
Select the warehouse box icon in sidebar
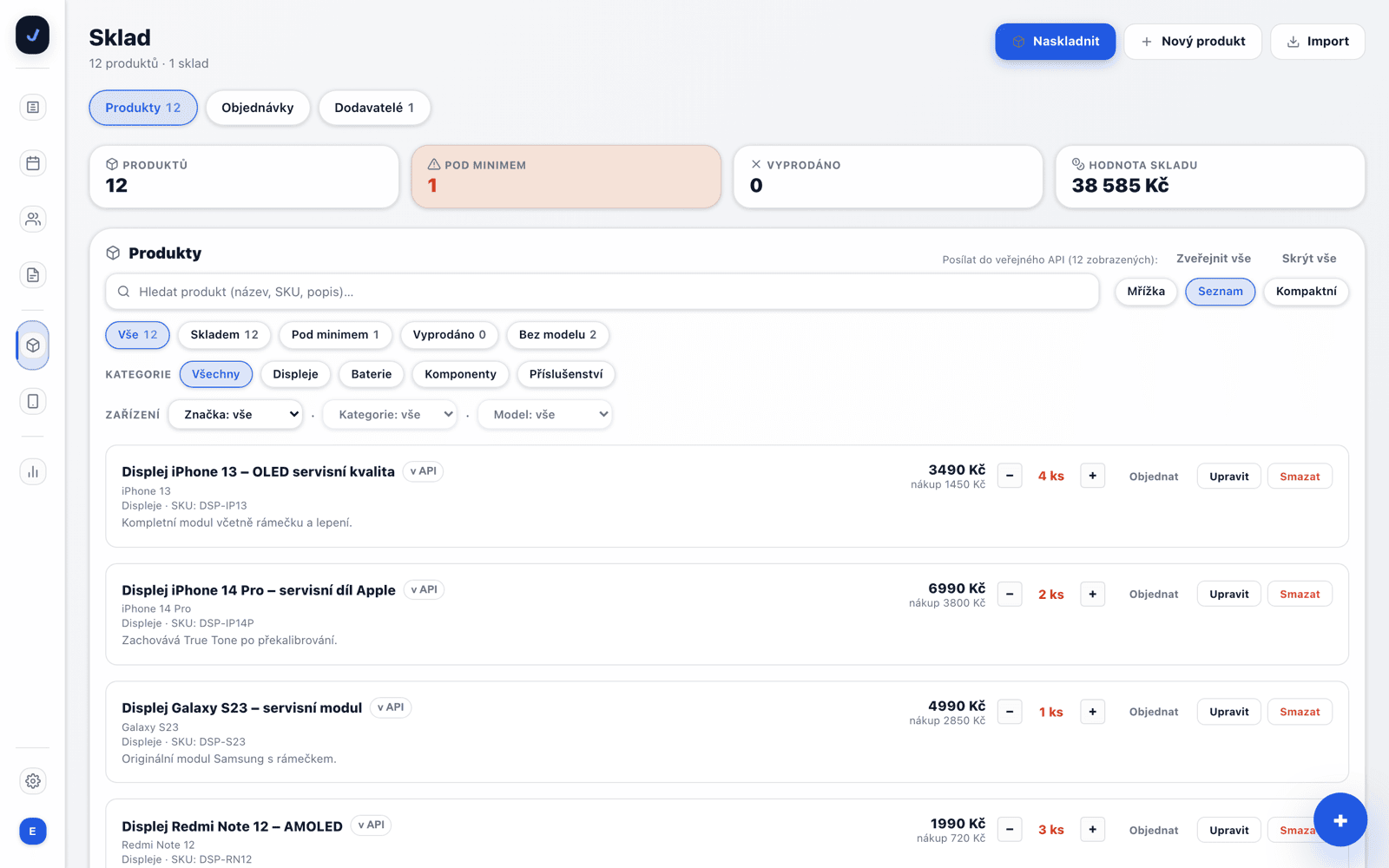(33, 345)
